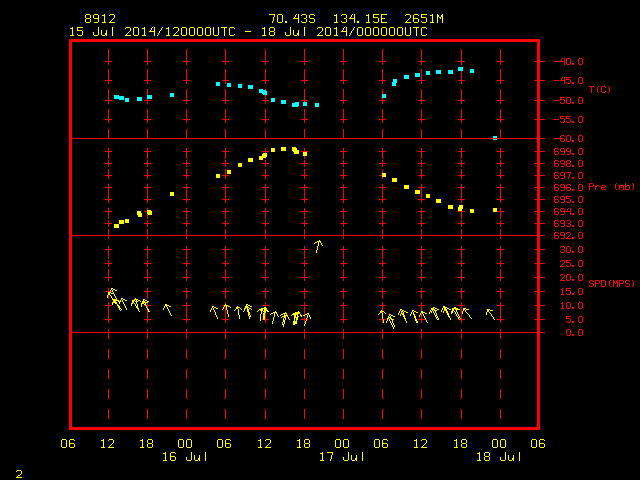The width and height of the screenshot is (640, 480).
Task: Click the isolated cyan temperature point before 16 Jul 00
Action: pyautogui.click(x=172, y=95)
